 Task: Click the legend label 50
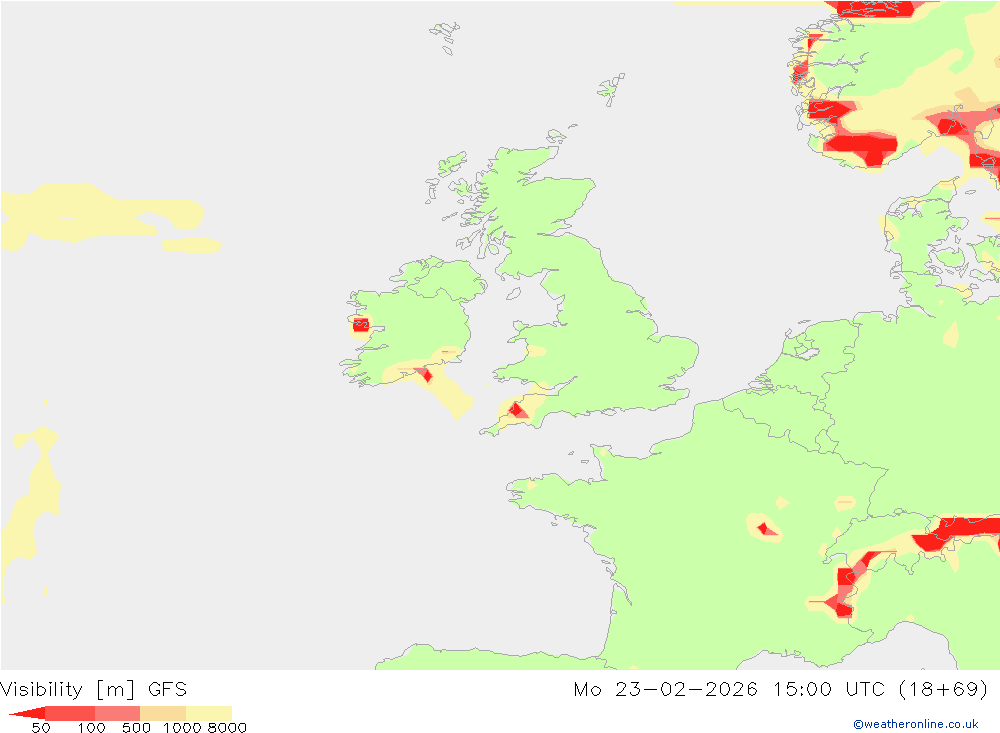(x=41, y=728)
